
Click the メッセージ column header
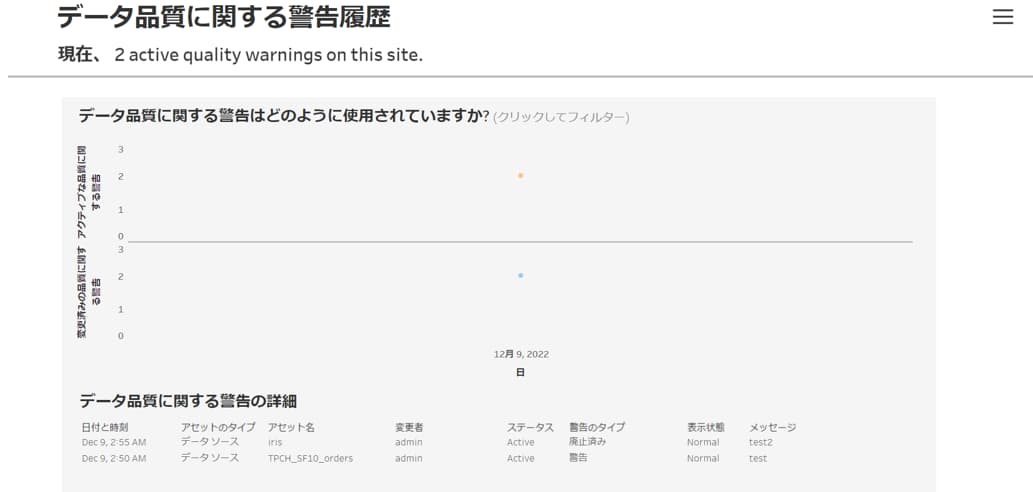773,427
